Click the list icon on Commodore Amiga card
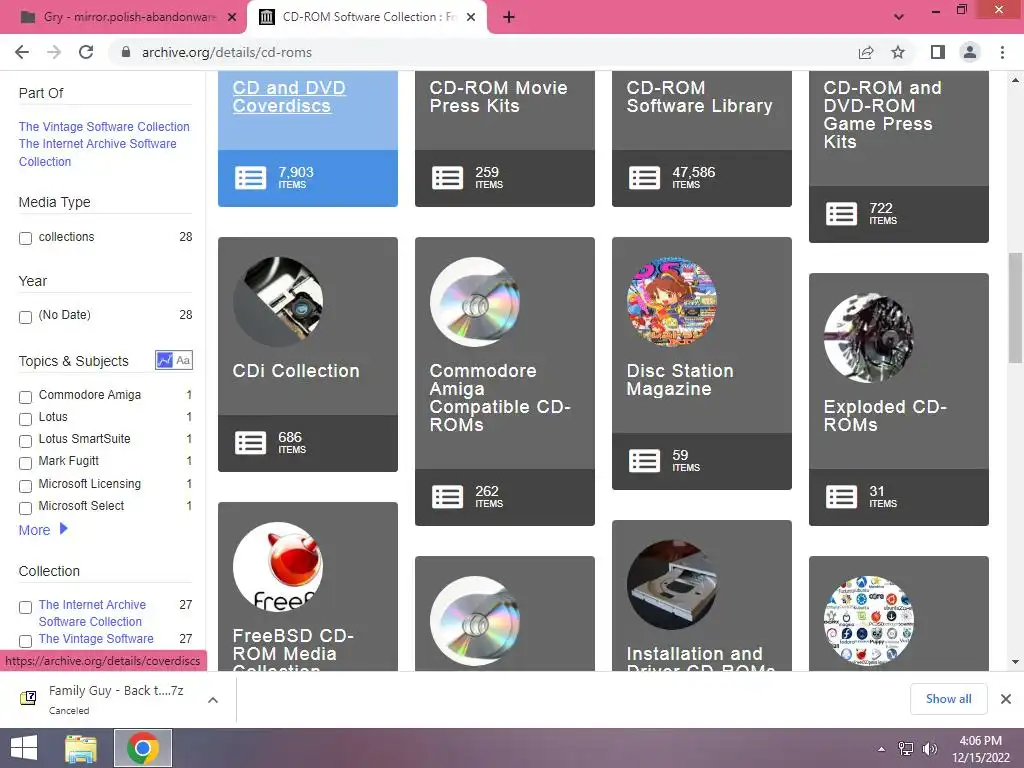Viewport: 1024px width, 768px height. (x=447, y=497)
